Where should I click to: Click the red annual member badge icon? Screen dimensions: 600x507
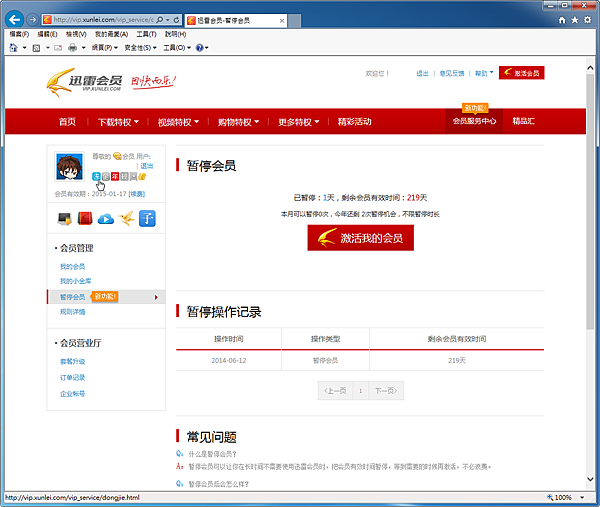(x=115, y=176)
